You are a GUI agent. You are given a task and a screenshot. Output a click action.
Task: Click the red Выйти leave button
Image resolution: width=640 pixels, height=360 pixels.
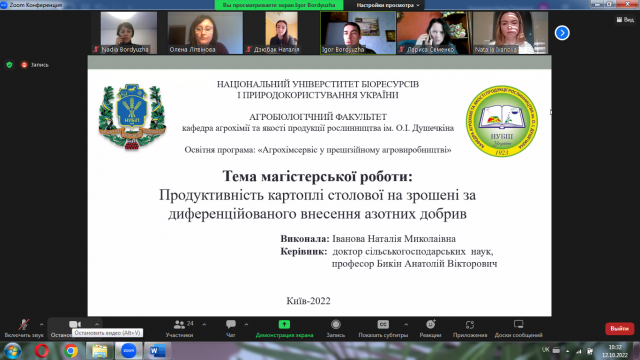tap(619, 329)
